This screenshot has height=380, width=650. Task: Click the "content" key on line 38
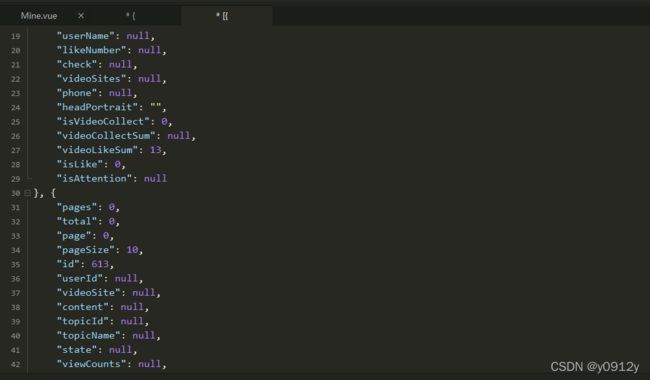click(82, 307)
